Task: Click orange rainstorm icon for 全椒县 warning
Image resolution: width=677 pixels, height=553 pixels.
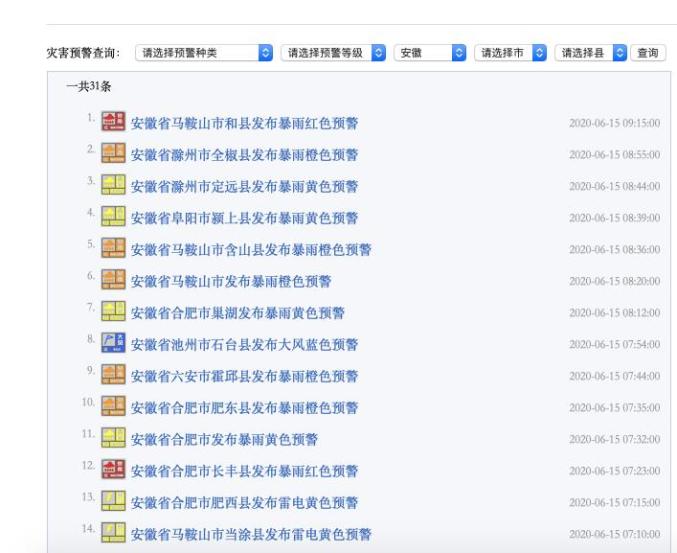Action: (113, 153)
